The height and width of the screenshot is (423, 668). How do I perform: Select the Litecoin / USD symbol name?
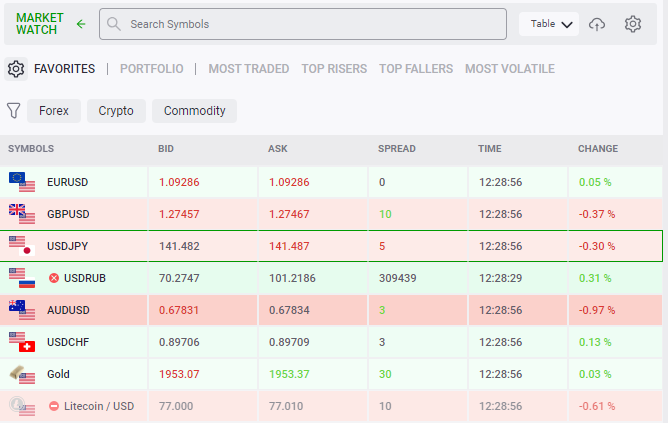coord(99,406)
